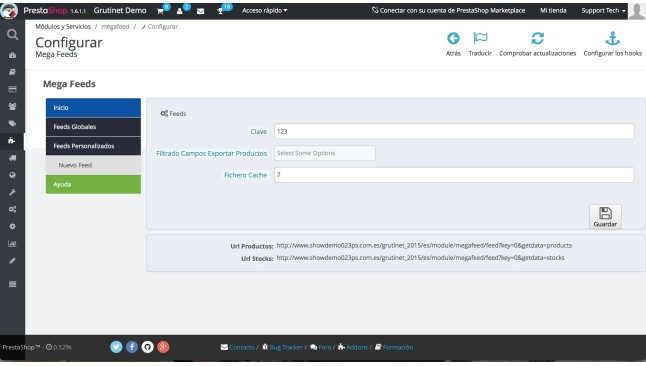646x366 pixels.
Task: Click Formación footer link
Action: 398,347
